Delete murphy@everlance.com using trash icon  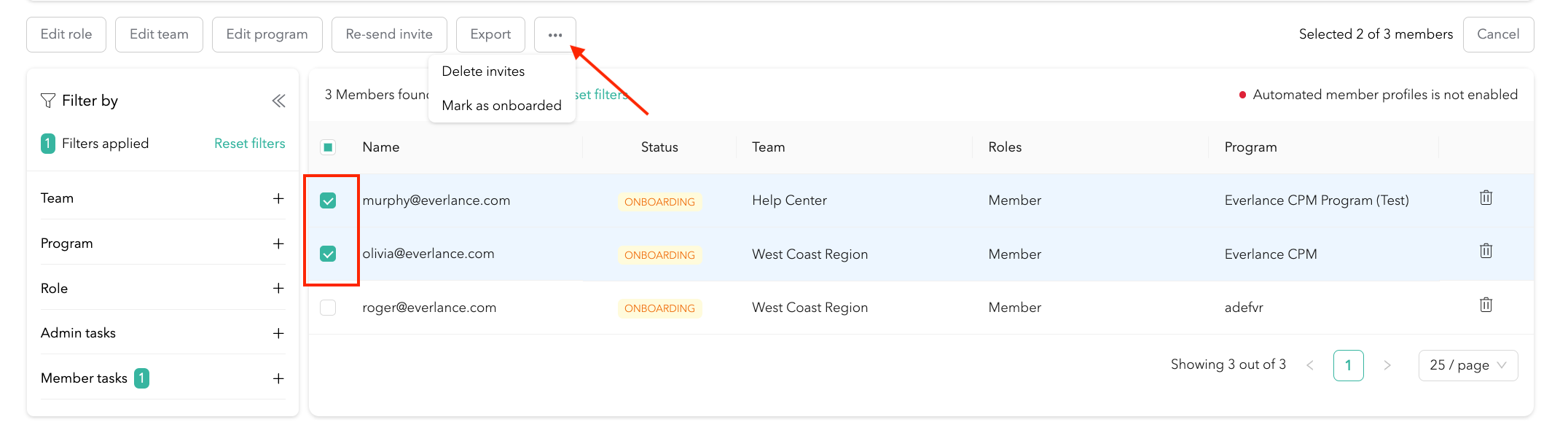(1486, 198)
